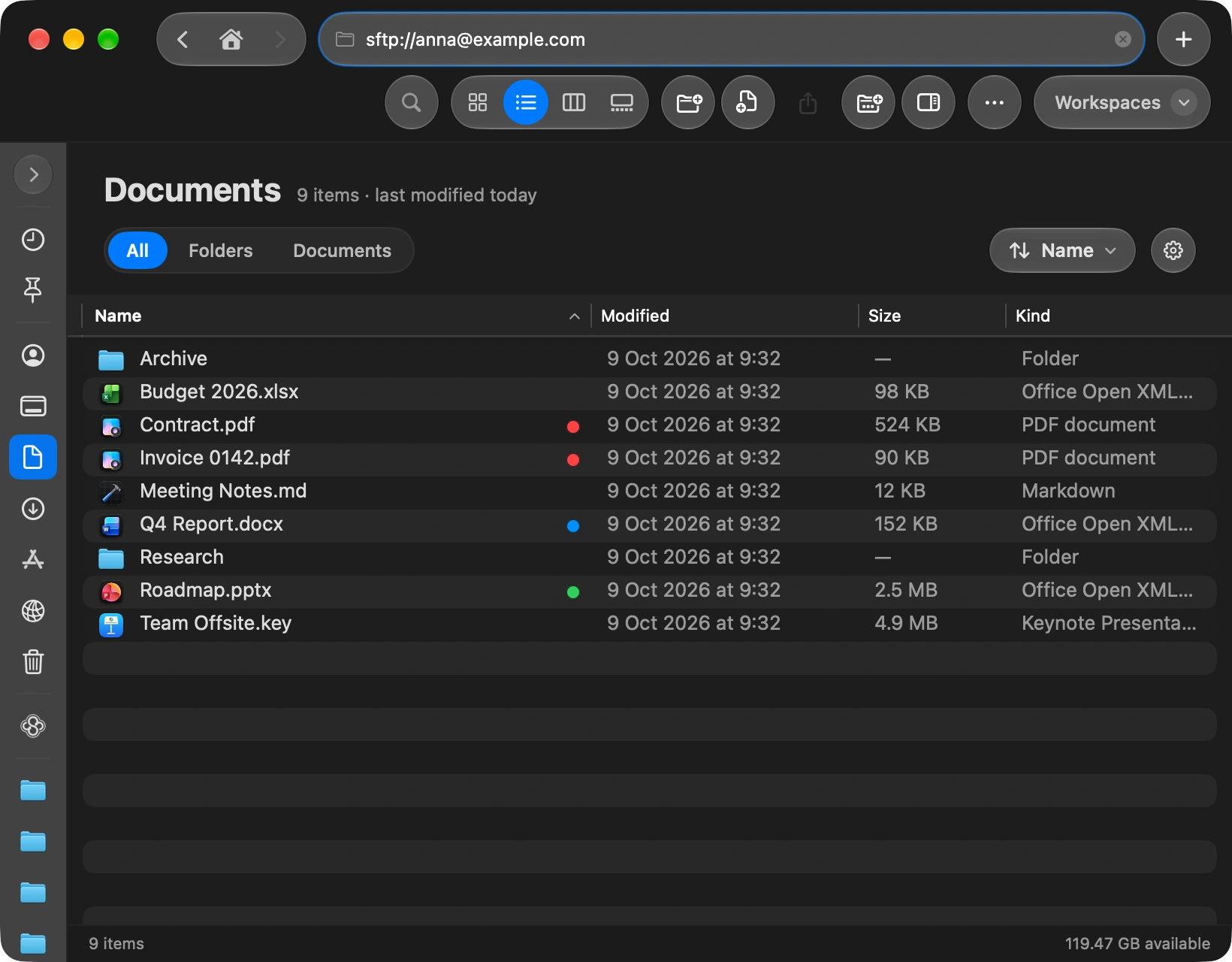Add a new tab with plus button
The height and width of the screenshot is (962, 1232).
click(1183, 39)
